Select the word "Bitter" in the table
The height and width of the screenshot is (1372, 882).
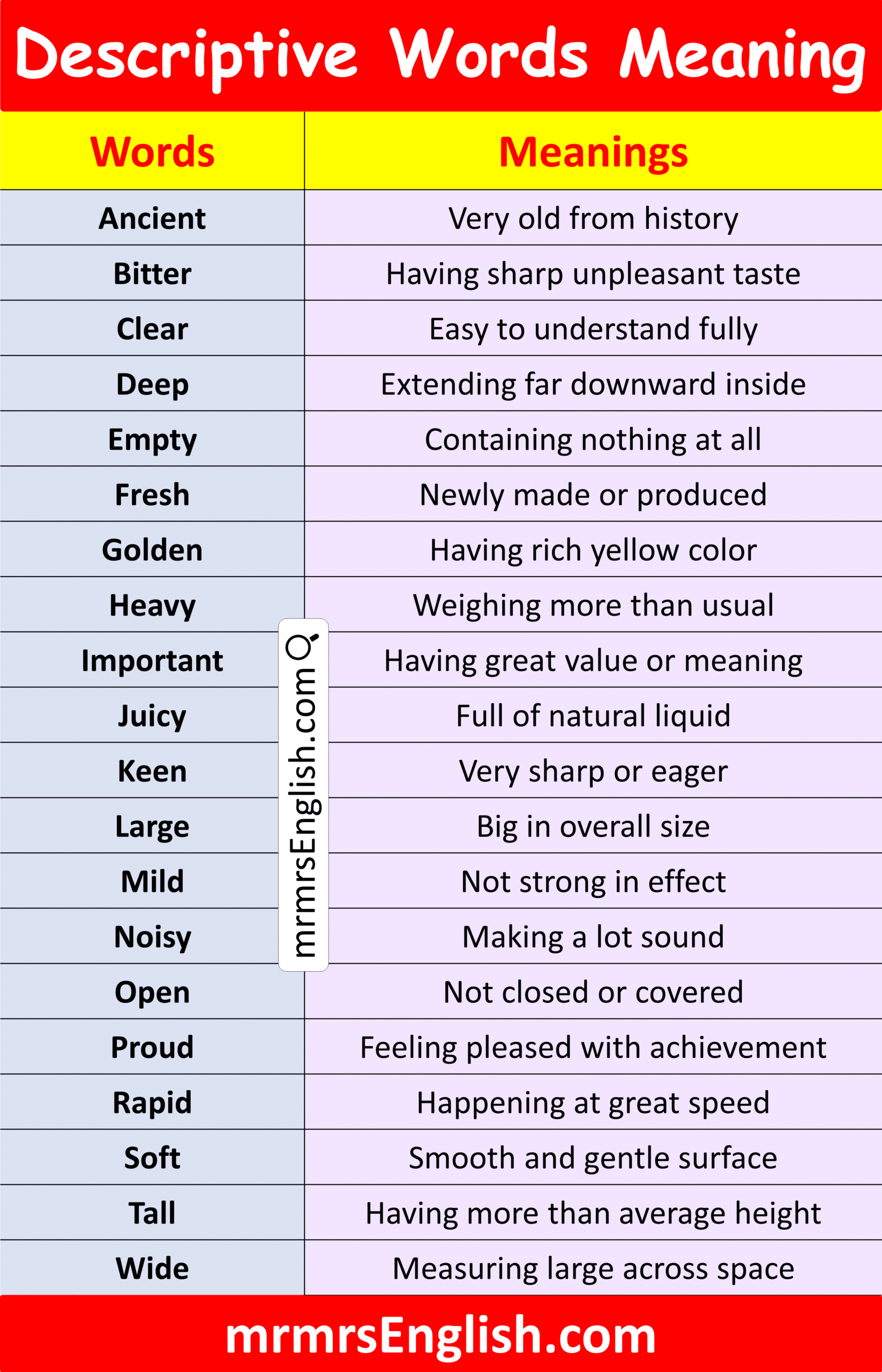click(x=152, y=273)
